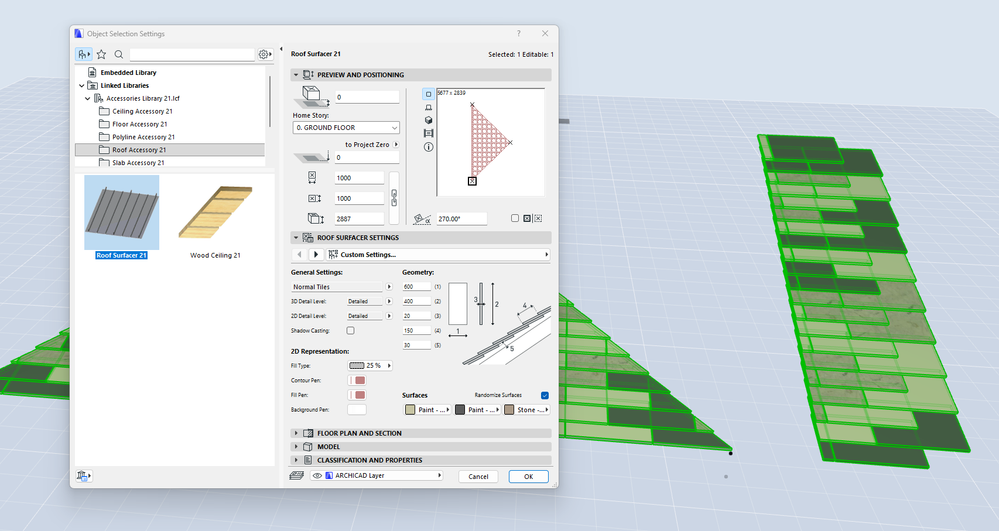The height and width of the screenshot is (531, 999).
Task: Disable the Randomize Surfaces checkbox
Action: (545, 395)
